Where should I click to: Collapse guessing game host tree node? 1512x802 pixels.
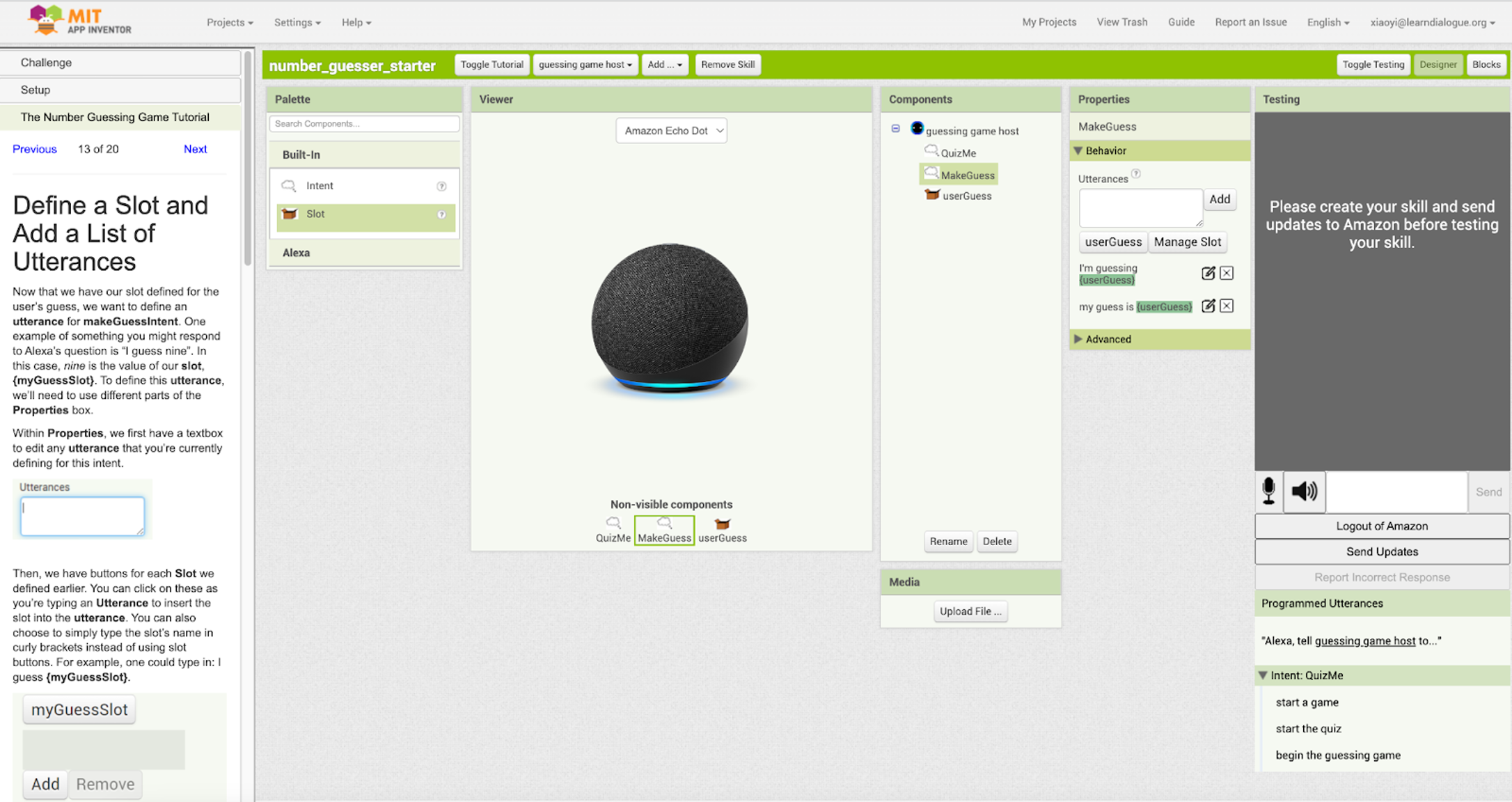point(896,129)
